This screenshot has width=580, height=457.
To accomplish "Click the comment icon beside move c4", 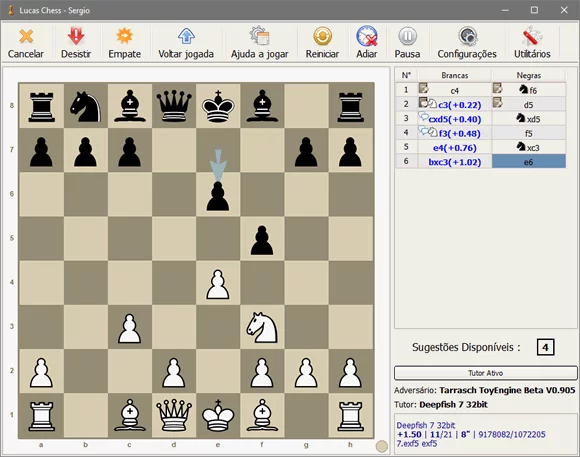I will pos(424,88).
